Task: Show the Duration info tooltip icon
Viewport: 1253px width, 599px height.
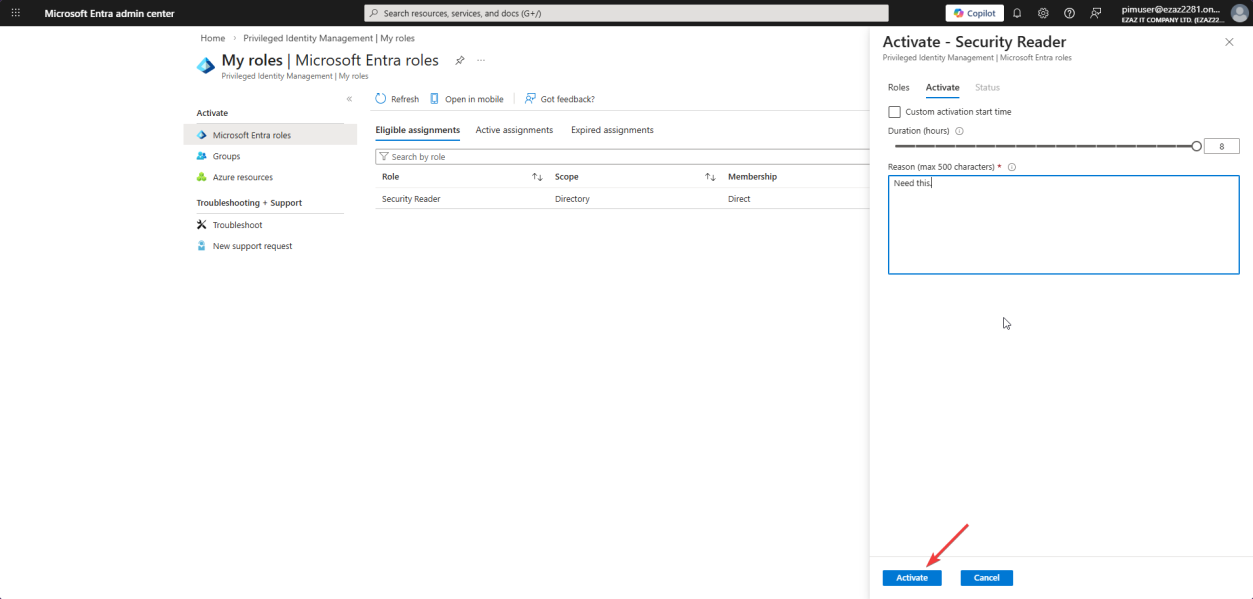Action: (x=959, y=131)
